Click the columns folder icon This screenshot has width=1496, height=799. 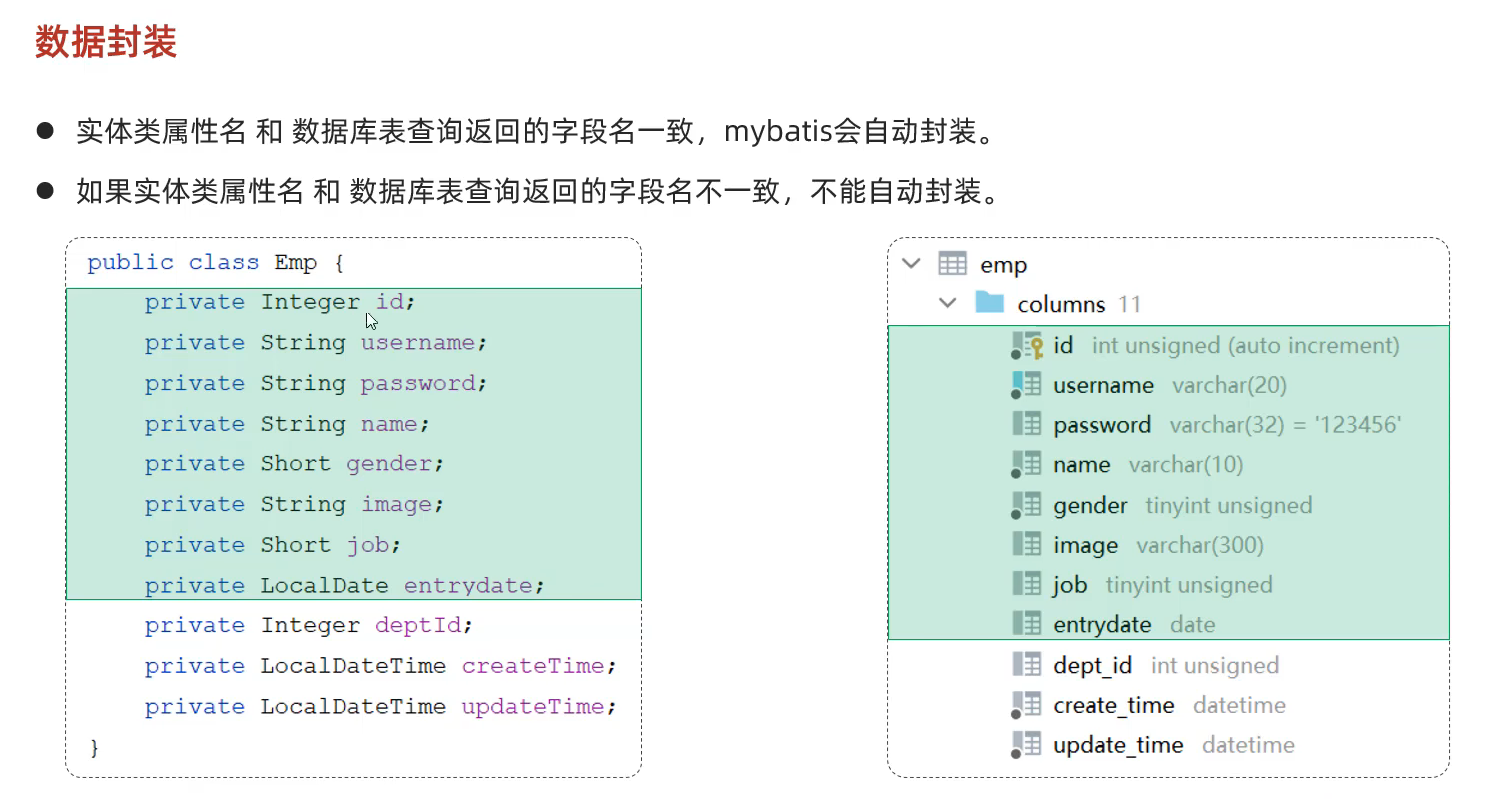point(989,303)
